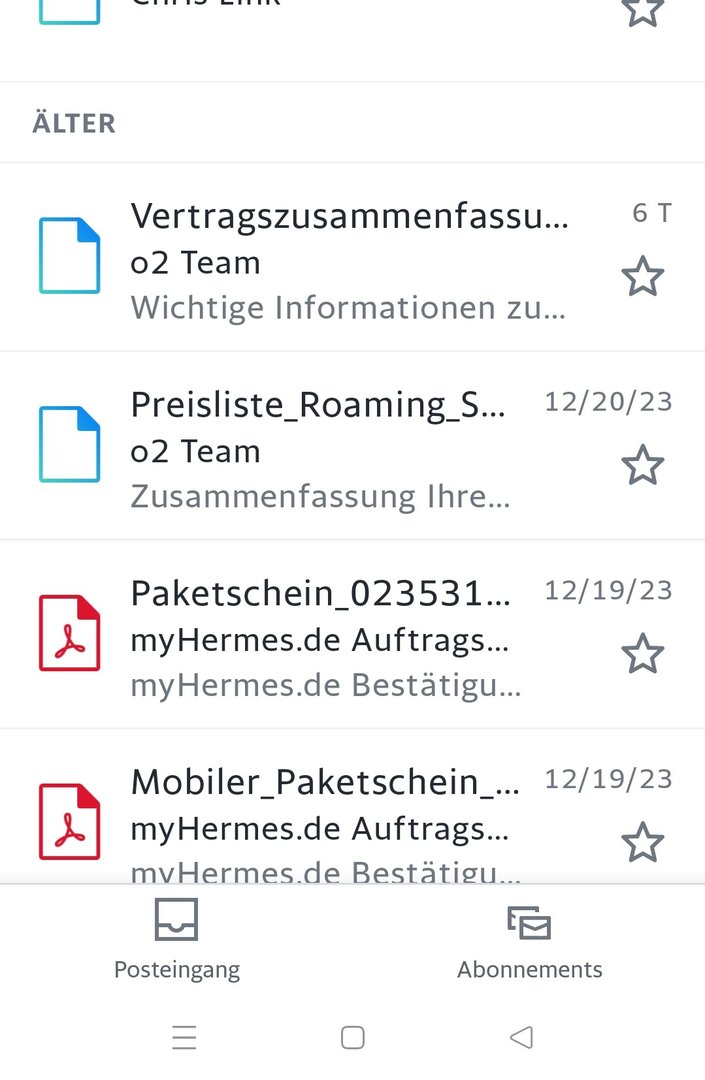Open the Mobiler_Paketschein document title
This screenshot has width=705, height=1080.
[324, 781]
